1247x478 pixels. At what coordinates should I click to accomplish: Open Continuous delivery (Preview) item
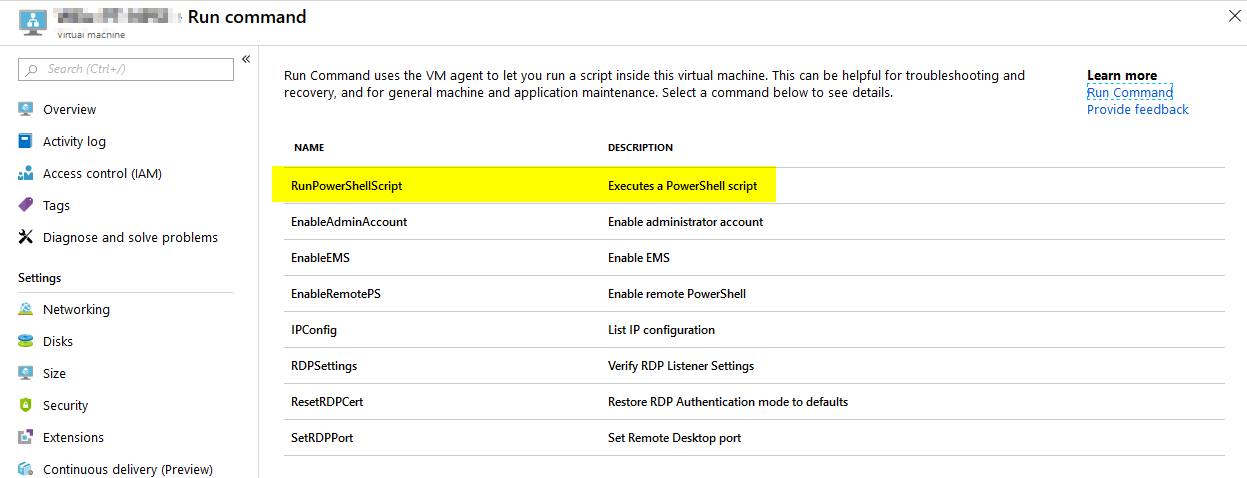[127, 469]
